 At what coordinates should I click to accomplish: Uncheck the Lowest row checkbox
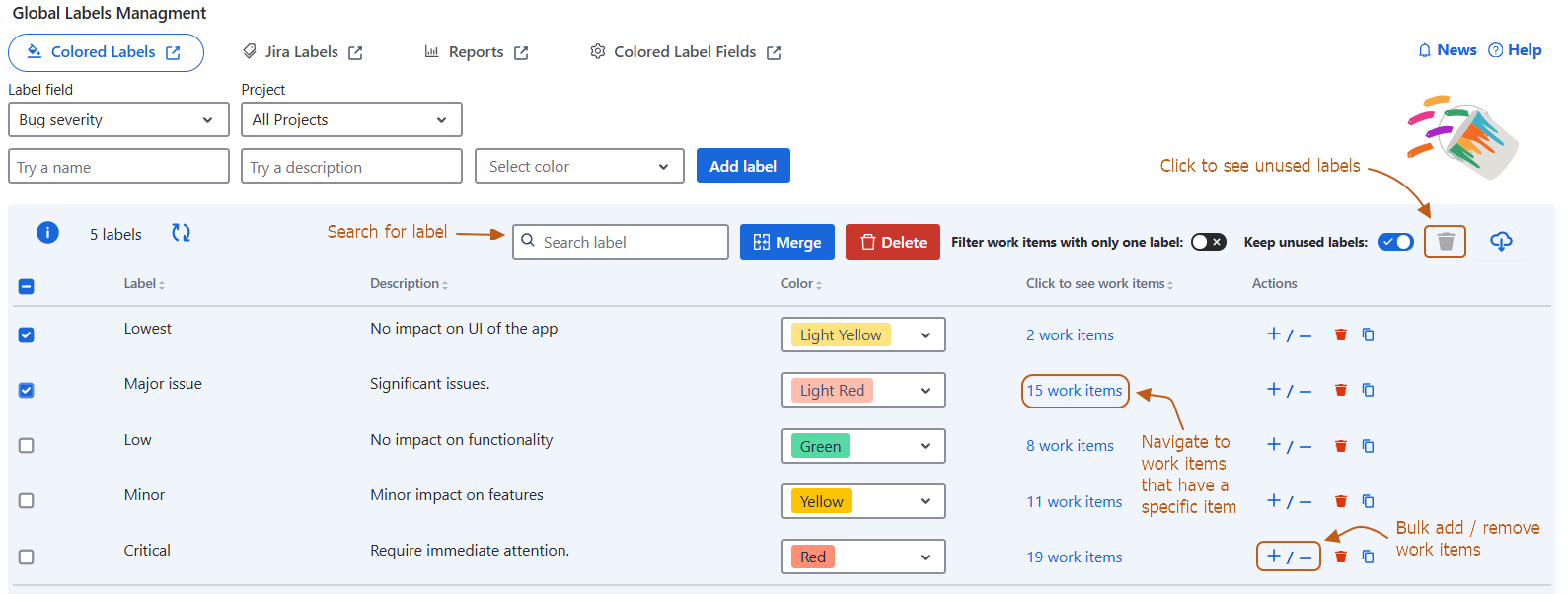pos(27,334)
